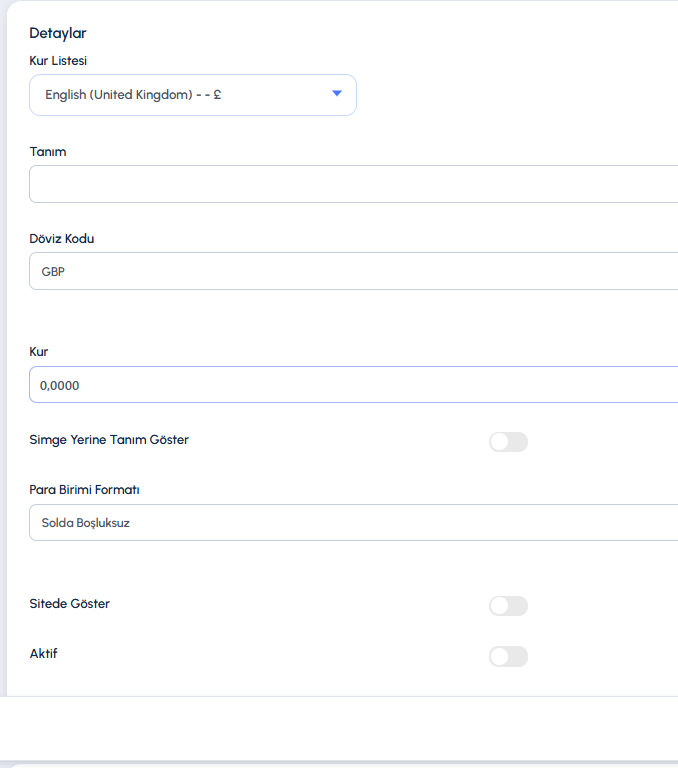Click the Kur Listesi label
Viewport: 678px width, 768px height.
[x=58, y=61]
